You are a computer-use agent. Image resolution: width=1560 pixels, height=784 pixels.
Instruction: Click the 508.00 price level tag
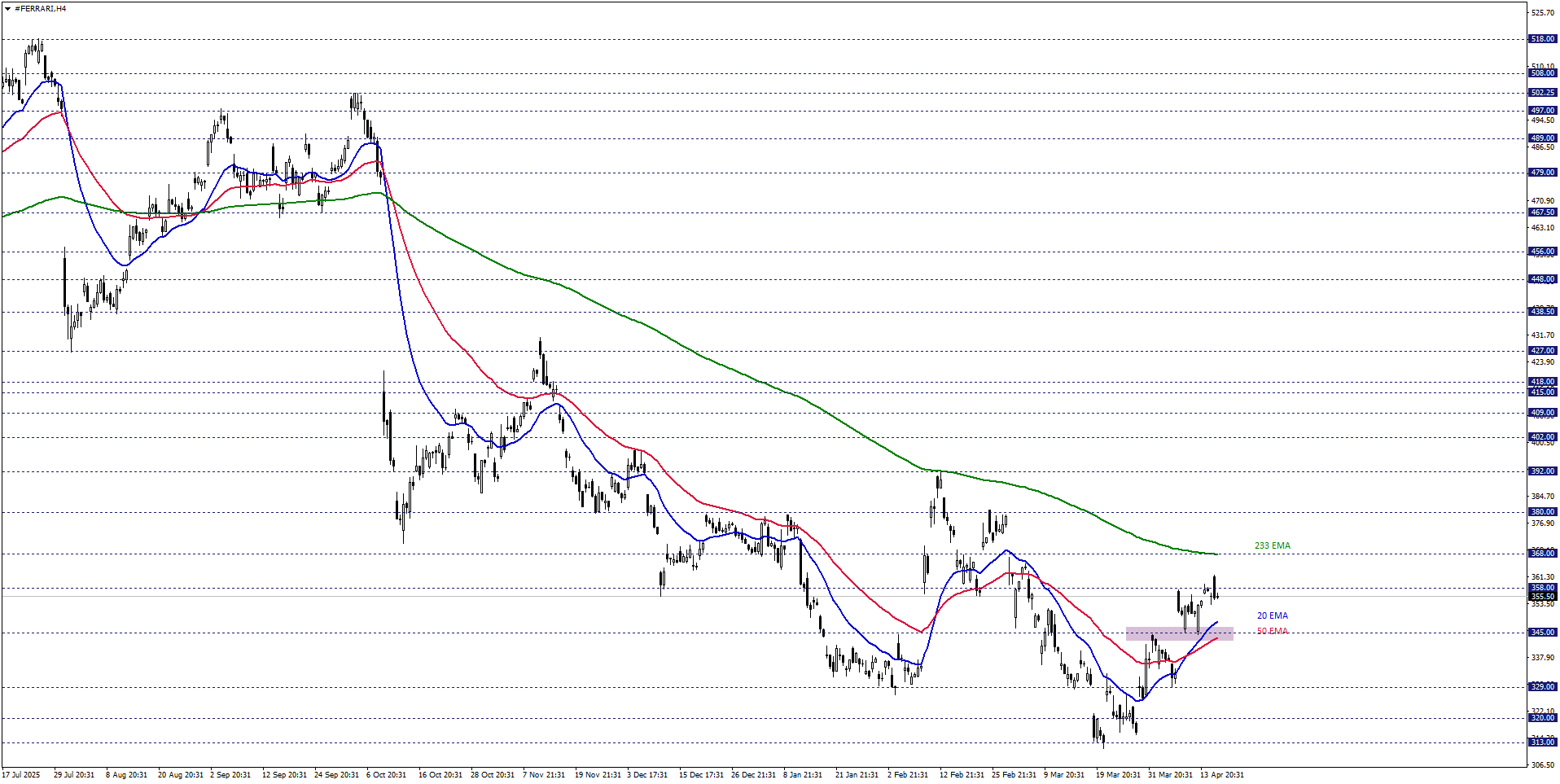pyautogui.click(x=1542, y=73)
